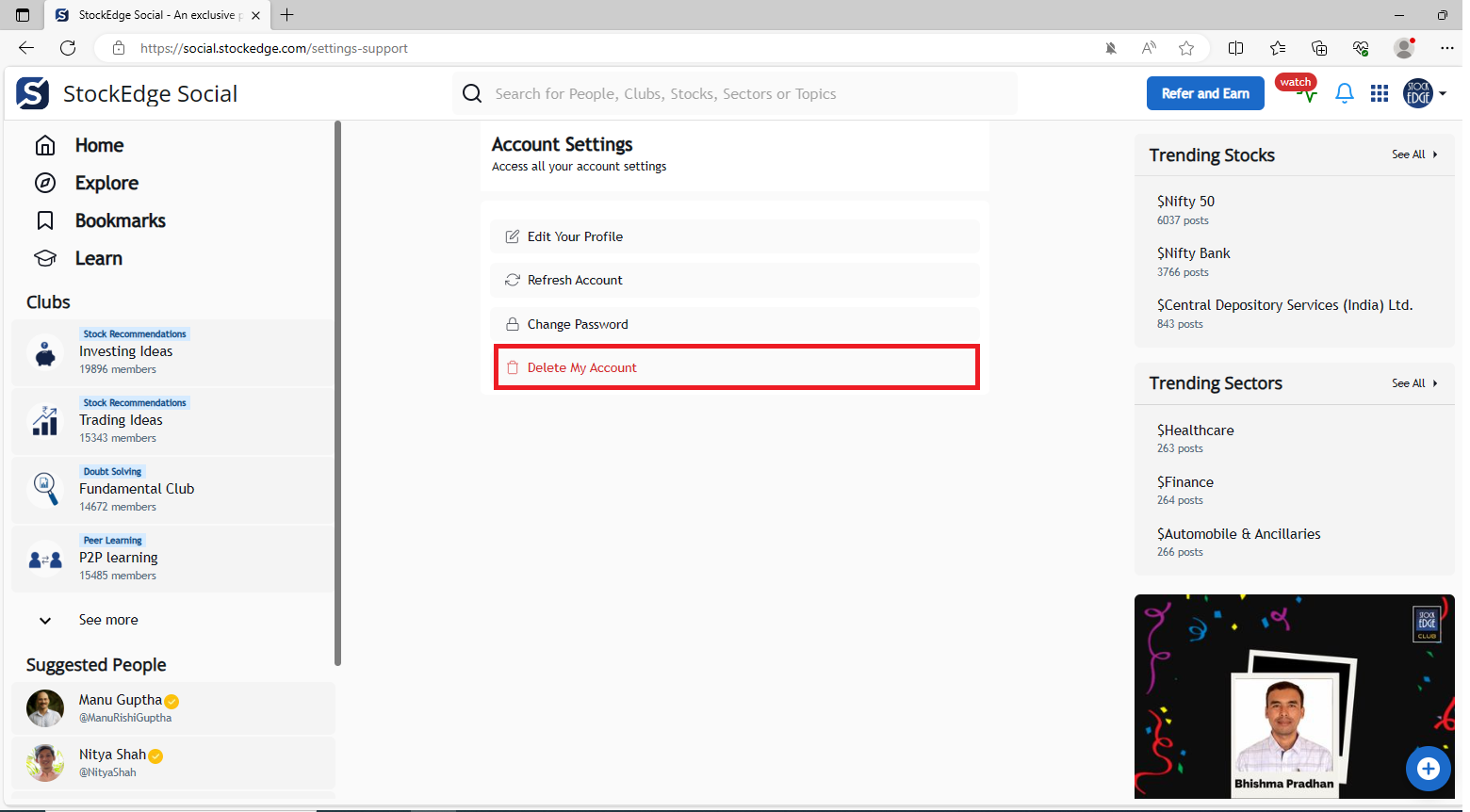Click the search magnifier icon
The image size is (1470, 812).
point(472,93)
